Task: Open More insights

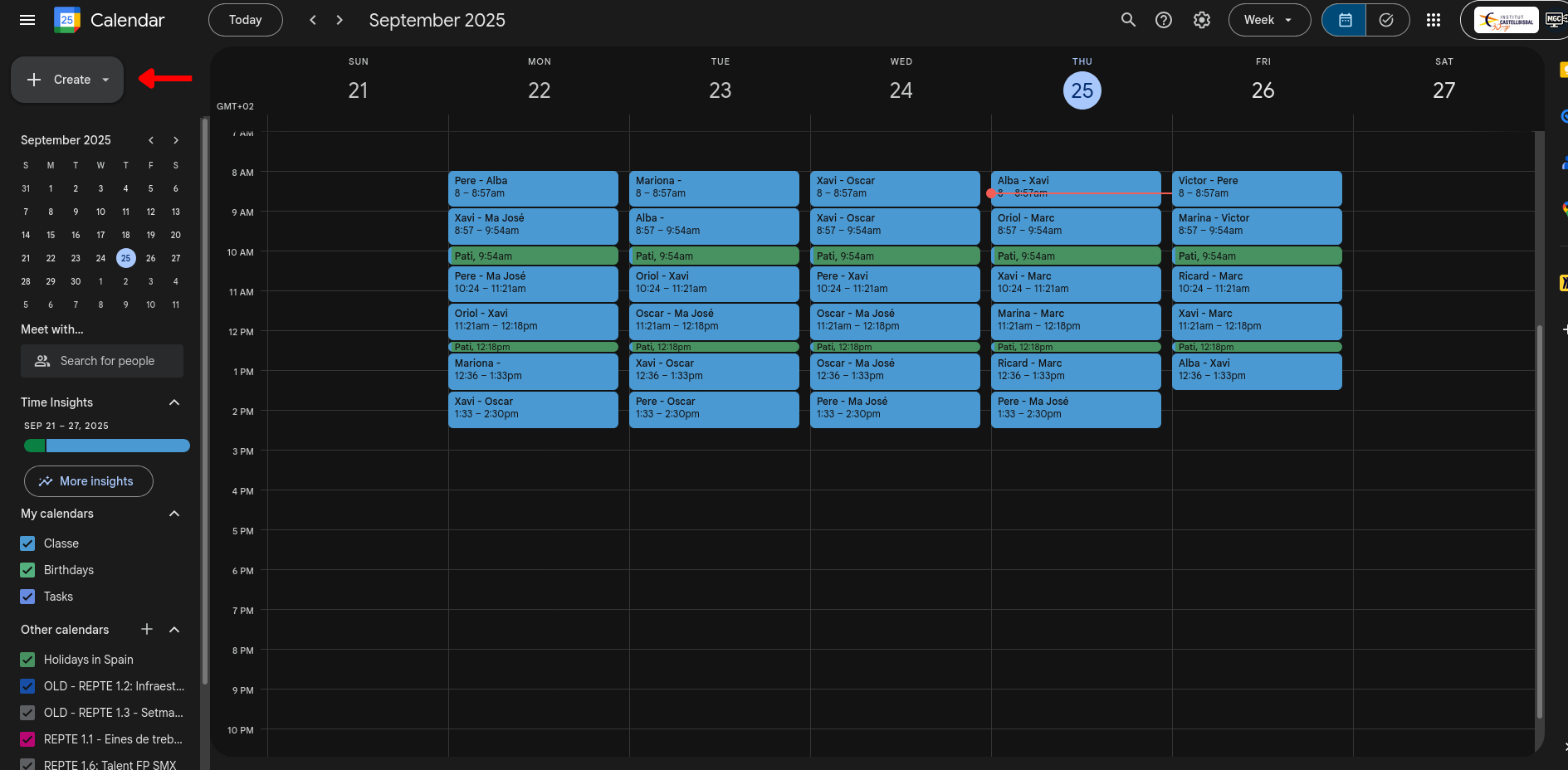Action: [88, 481]
